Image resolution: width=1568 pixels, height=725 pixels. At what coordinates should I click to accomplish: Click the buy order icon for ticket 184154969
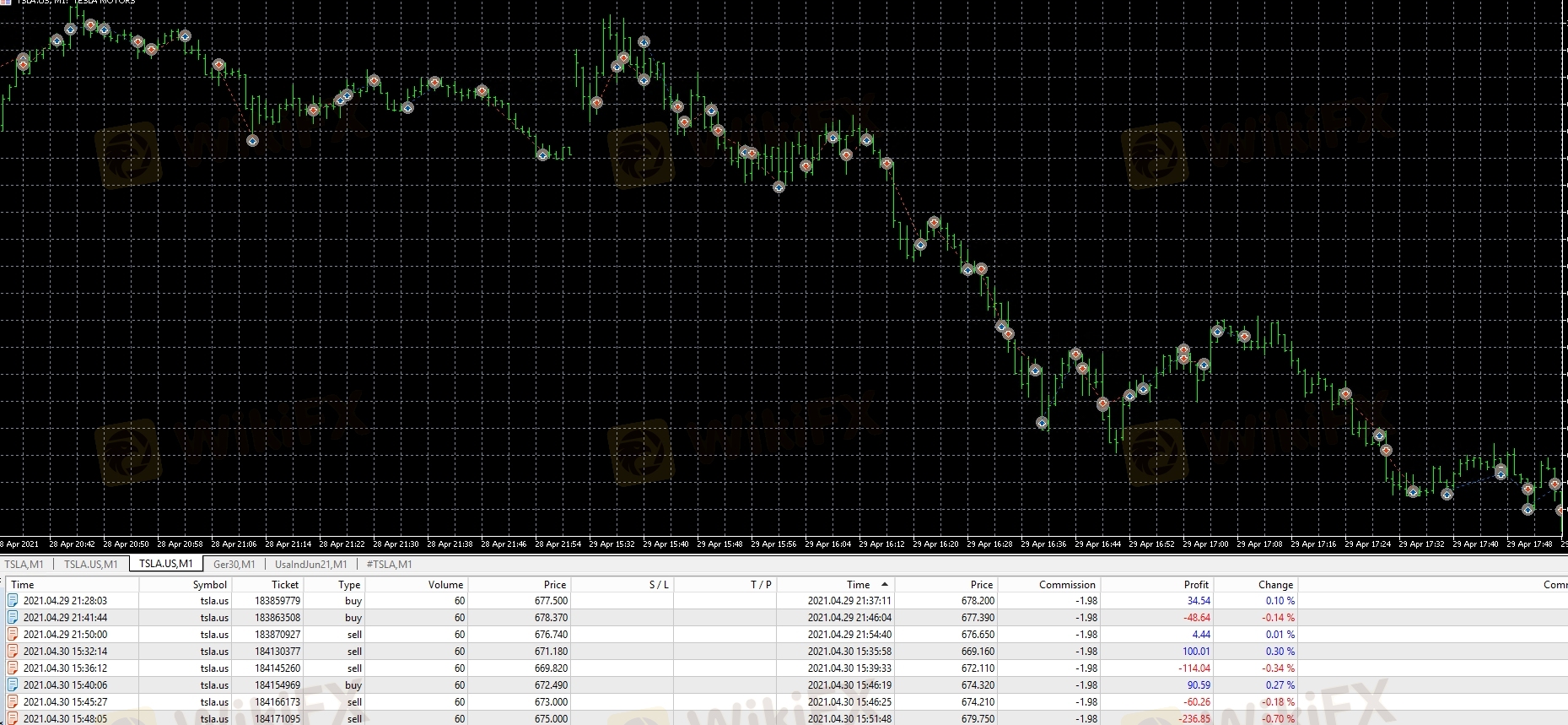13,685
